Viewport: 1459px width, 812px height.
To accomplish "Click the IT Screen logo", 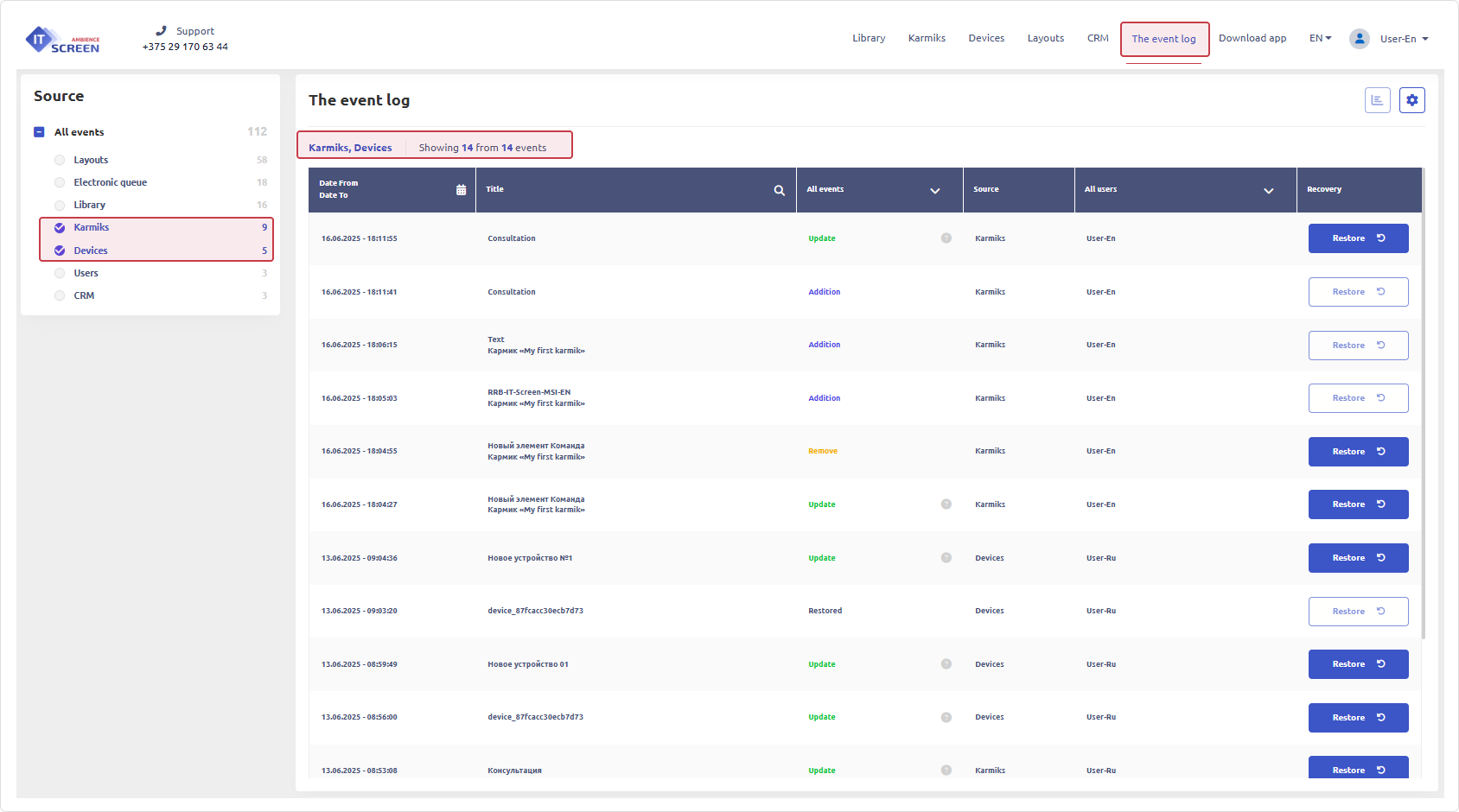I will (63, 40).
